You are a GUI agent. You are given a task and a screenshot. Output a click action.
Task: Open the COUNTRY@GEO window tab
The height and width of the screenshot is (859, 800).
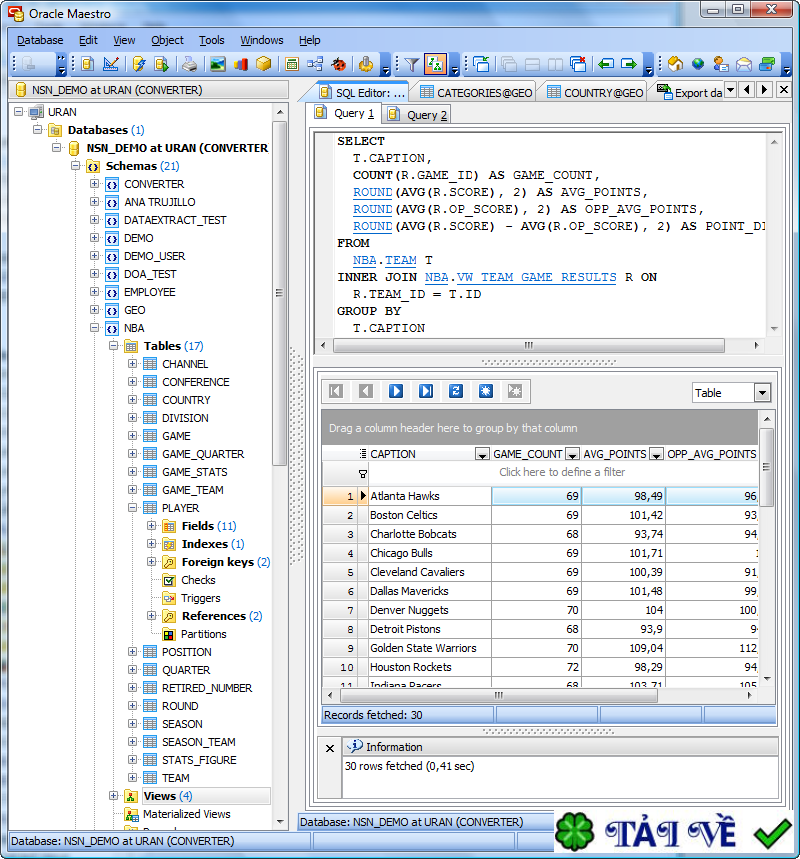[x=595, y=92]
